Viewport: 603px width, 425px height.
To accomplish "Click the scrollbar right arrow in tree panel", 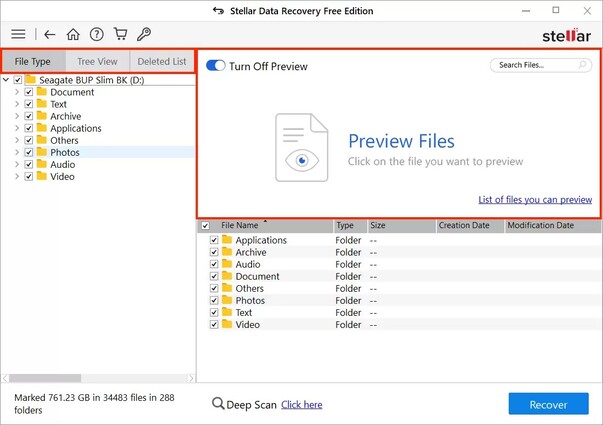I will [x=191, y=378].
